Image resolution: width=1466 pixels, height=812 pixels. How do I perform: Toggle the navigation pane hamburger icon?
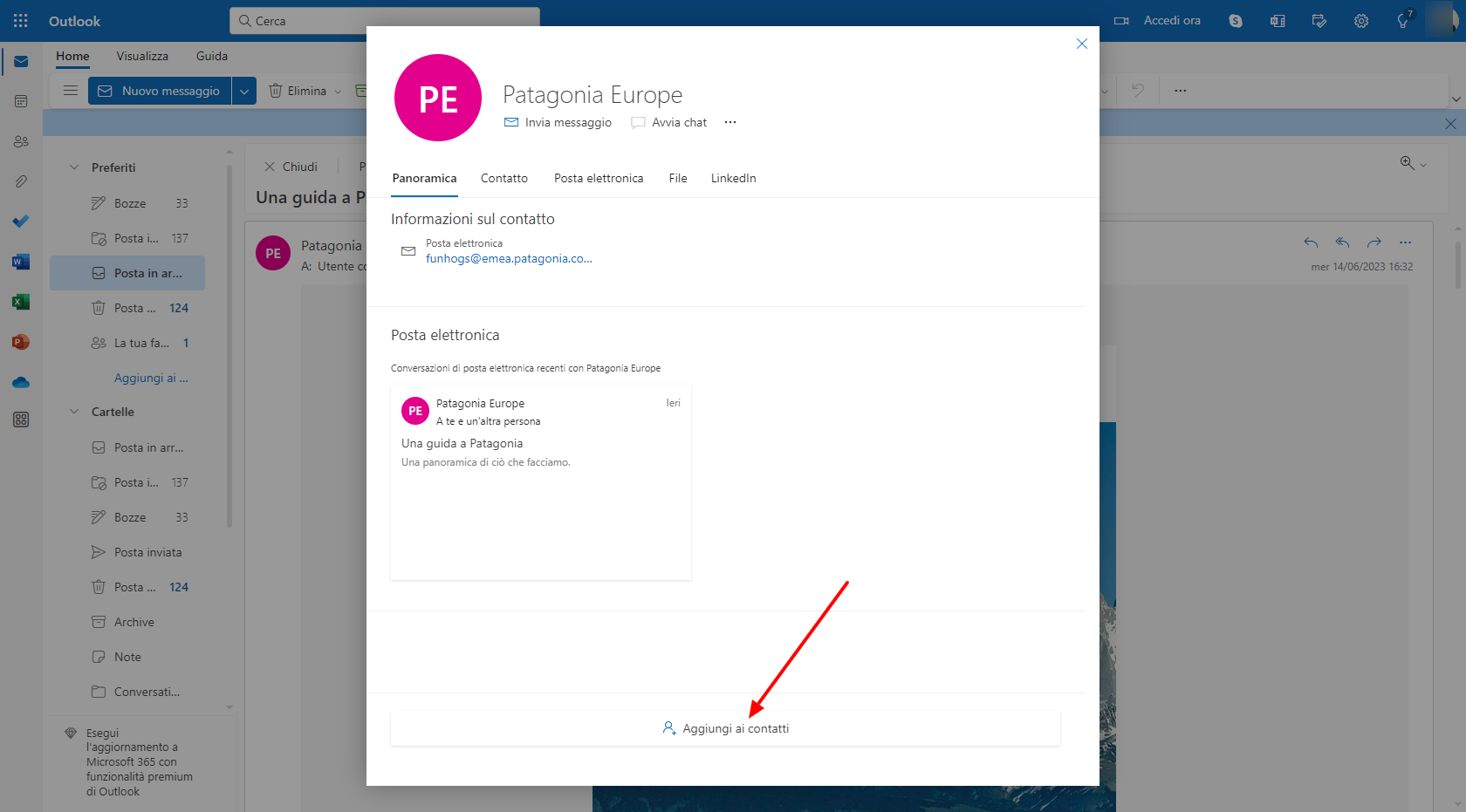pyautogui.click(x=71, y=91)
